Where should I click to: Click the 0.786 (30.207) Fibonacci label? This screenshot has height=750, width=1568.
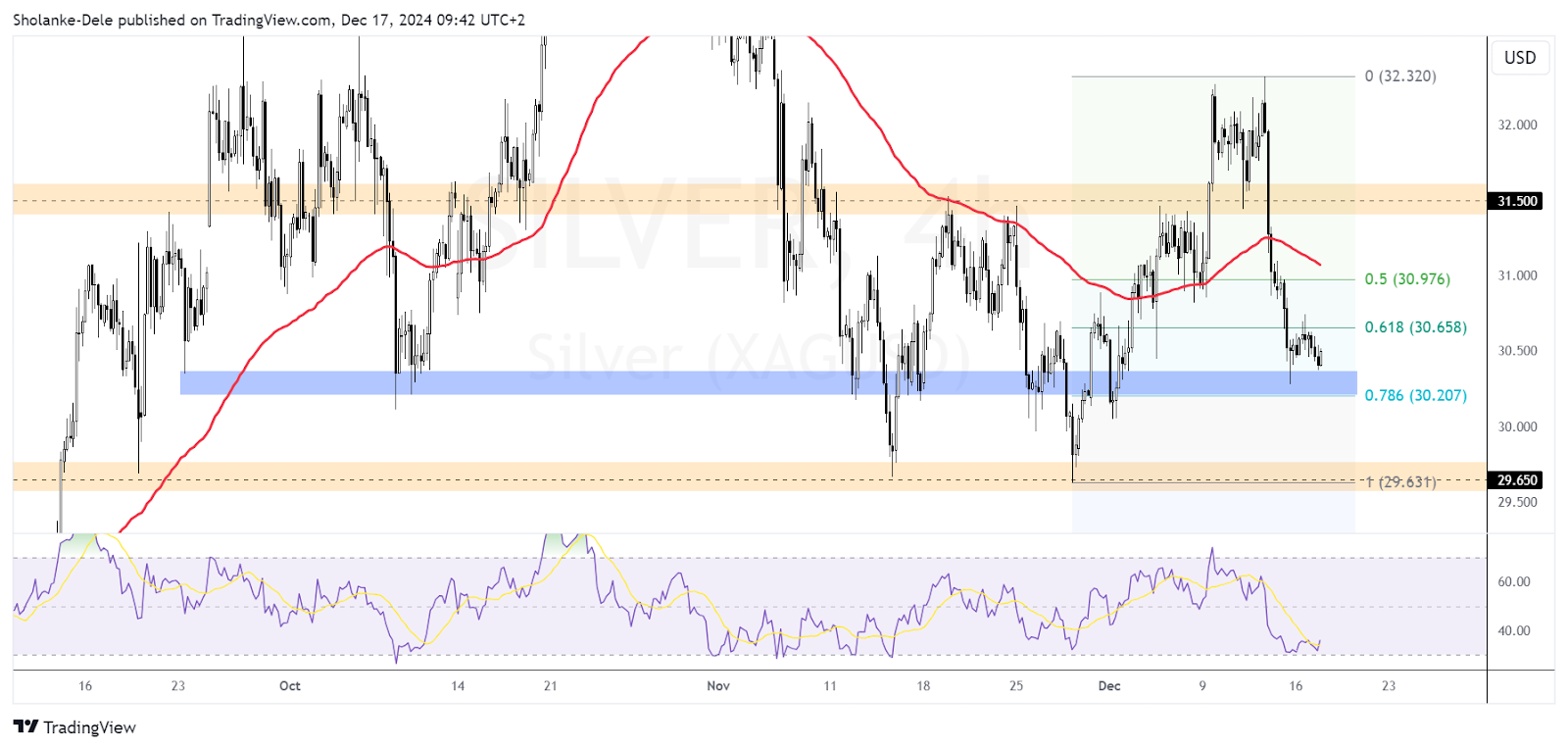pyautogui.click(x=1416, y=396)
